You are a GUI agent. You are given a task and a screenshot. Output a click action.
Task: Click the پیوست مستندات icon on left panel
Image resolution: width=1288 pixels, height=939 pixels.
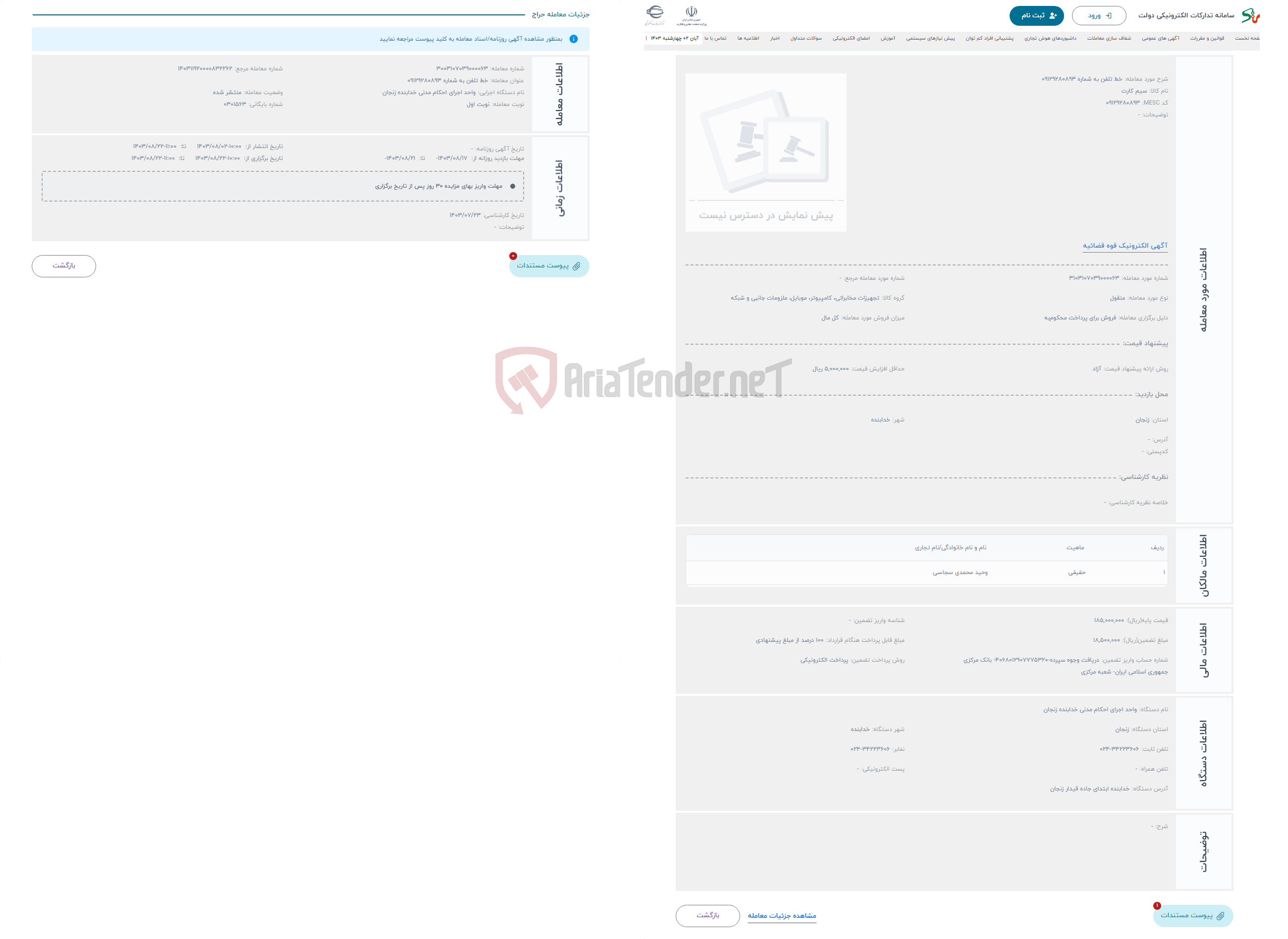click(548, 266)
